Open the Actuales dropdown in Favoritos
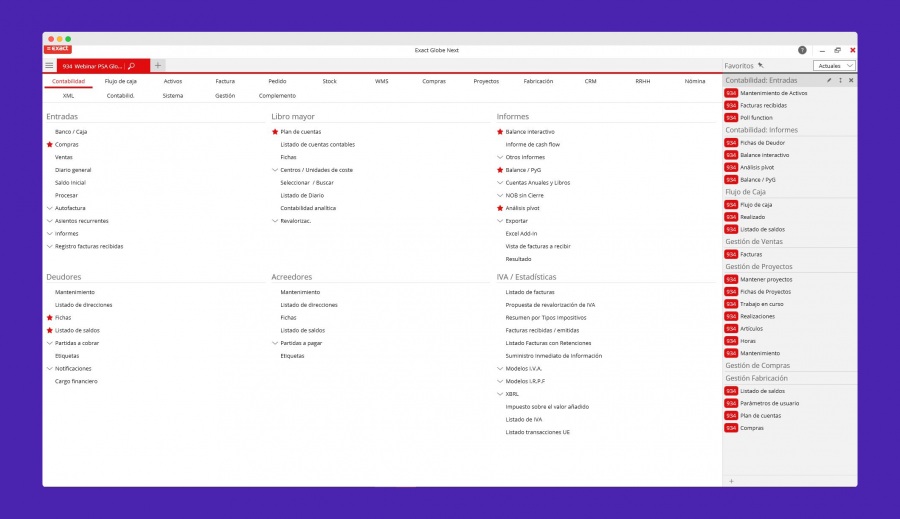This screenshot has width=900, height=519. 834,66
